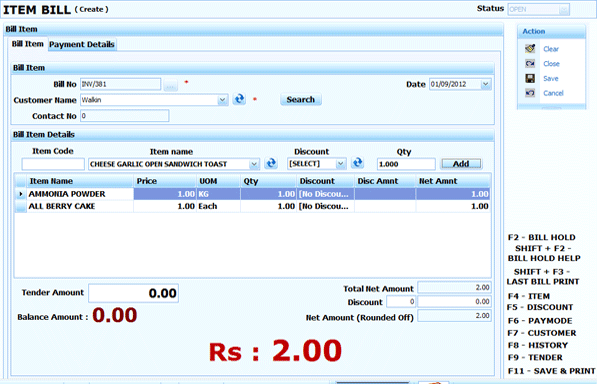Refresh the Customer Name list
The width and height of the screenshot is (597, 384).
click(239, 99)
